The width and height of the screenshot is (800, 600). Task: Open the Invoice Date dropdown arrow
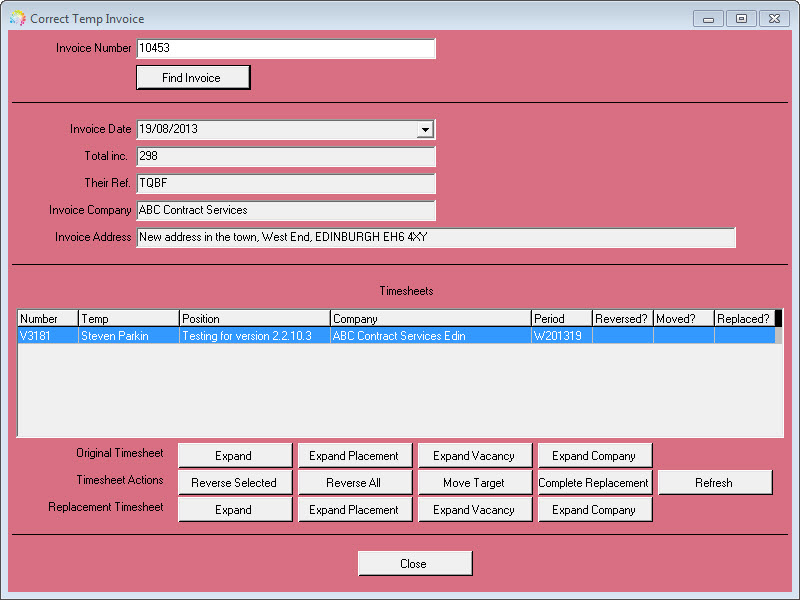tap(425, 130)
